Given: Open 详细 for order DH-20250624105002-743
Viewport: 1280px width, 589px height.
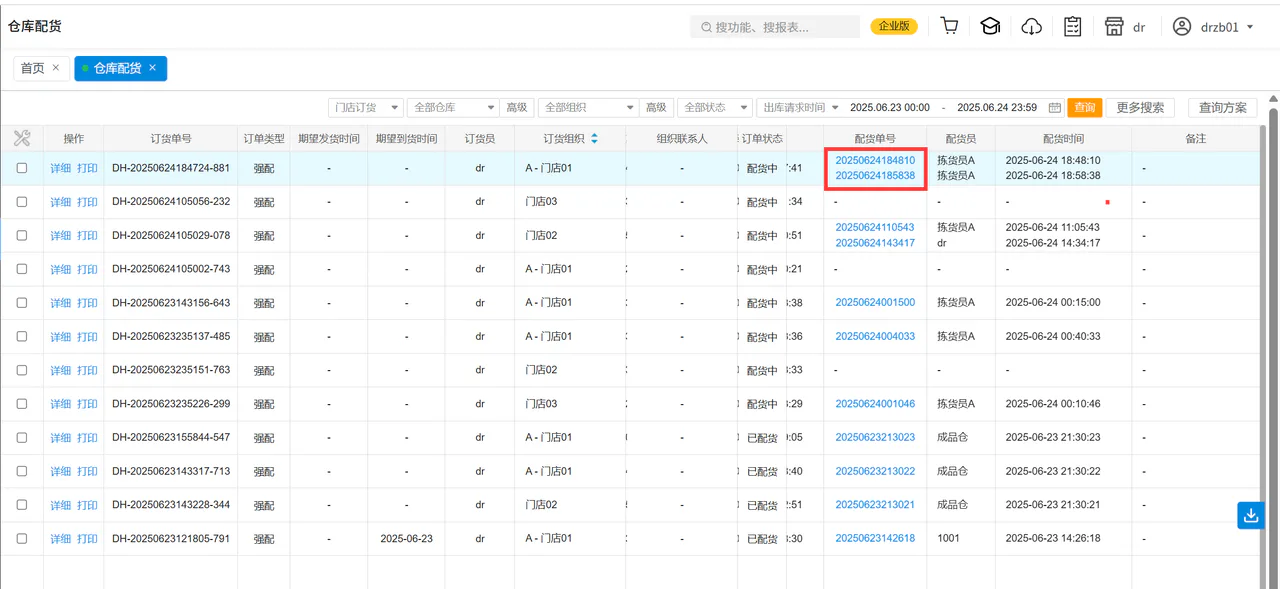Looking at the screenshot, I should [61, 270].
